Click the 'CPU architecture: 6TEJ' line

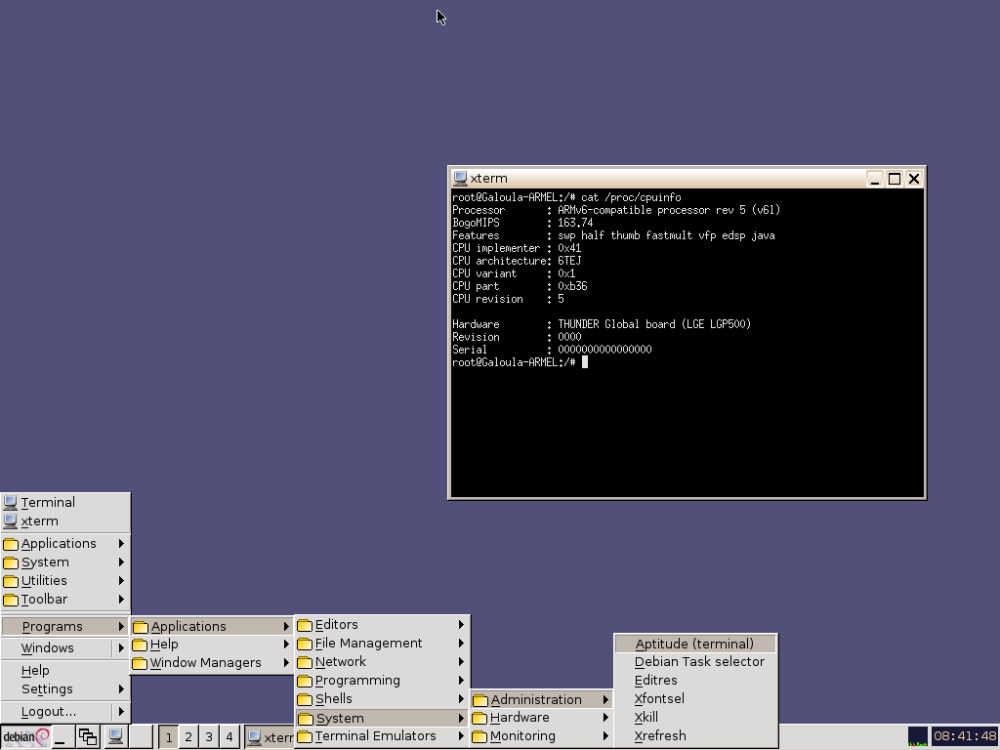[517, 261]
